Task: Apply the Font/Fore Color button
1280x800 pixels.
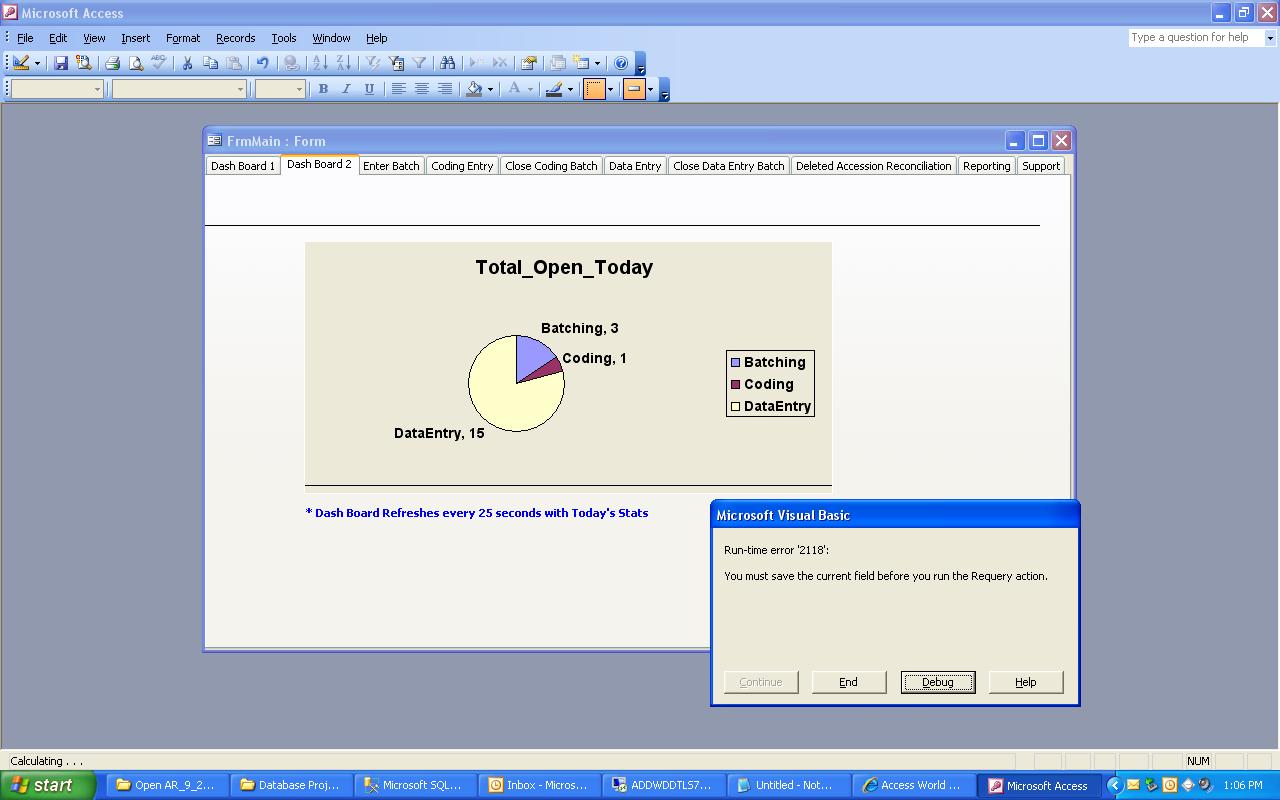Action: point(514,89)
